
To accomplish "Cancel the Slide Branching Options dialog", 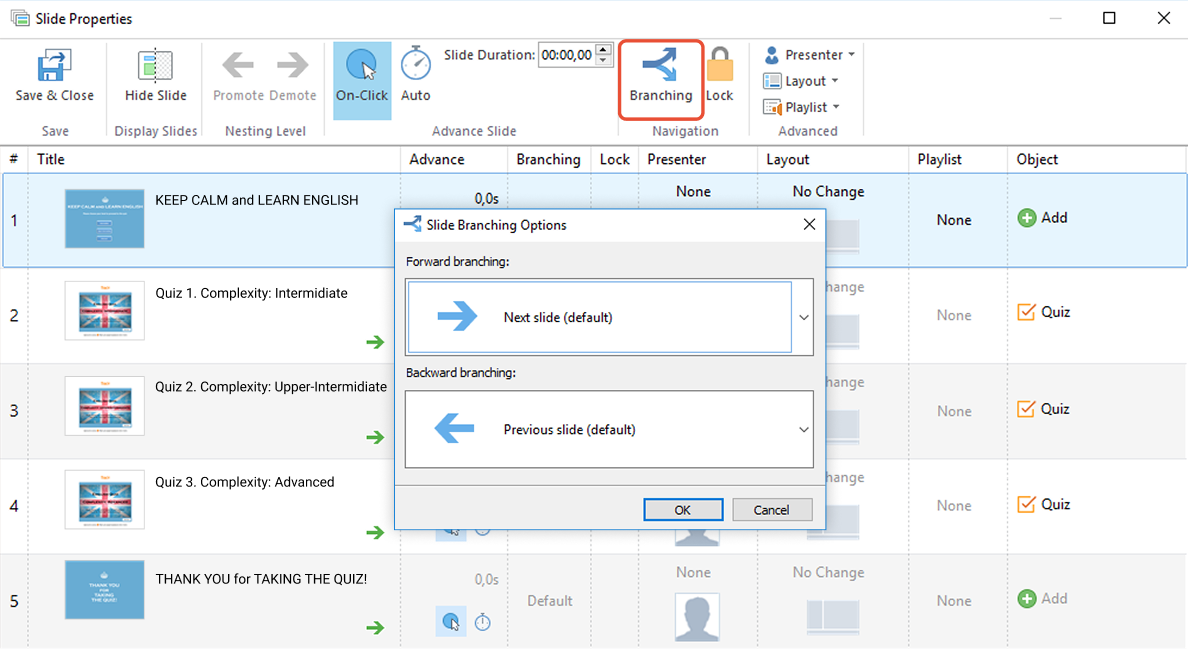I will [772, 509].
